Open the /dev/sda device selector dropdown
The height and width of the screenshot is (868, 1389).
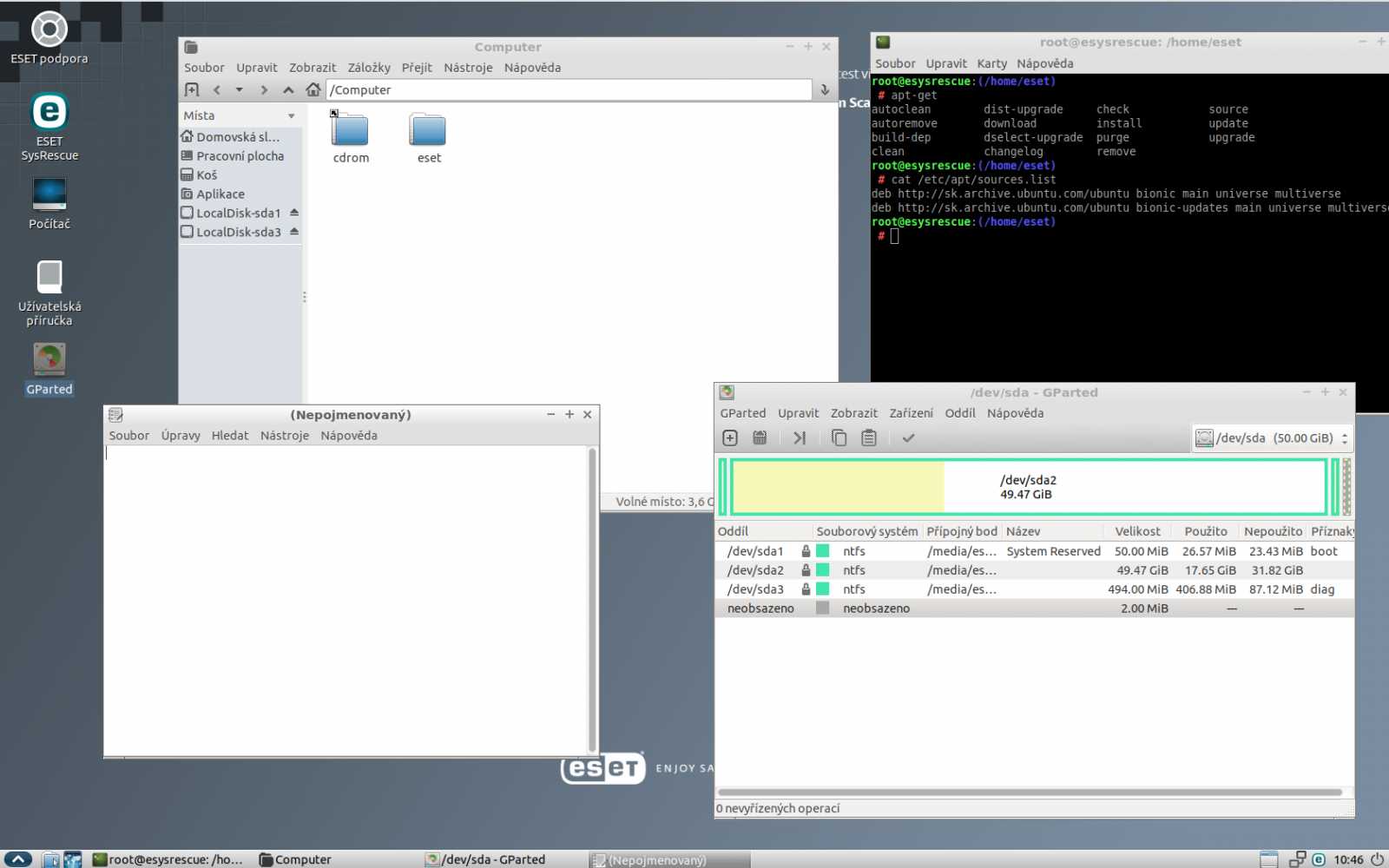1273,438
